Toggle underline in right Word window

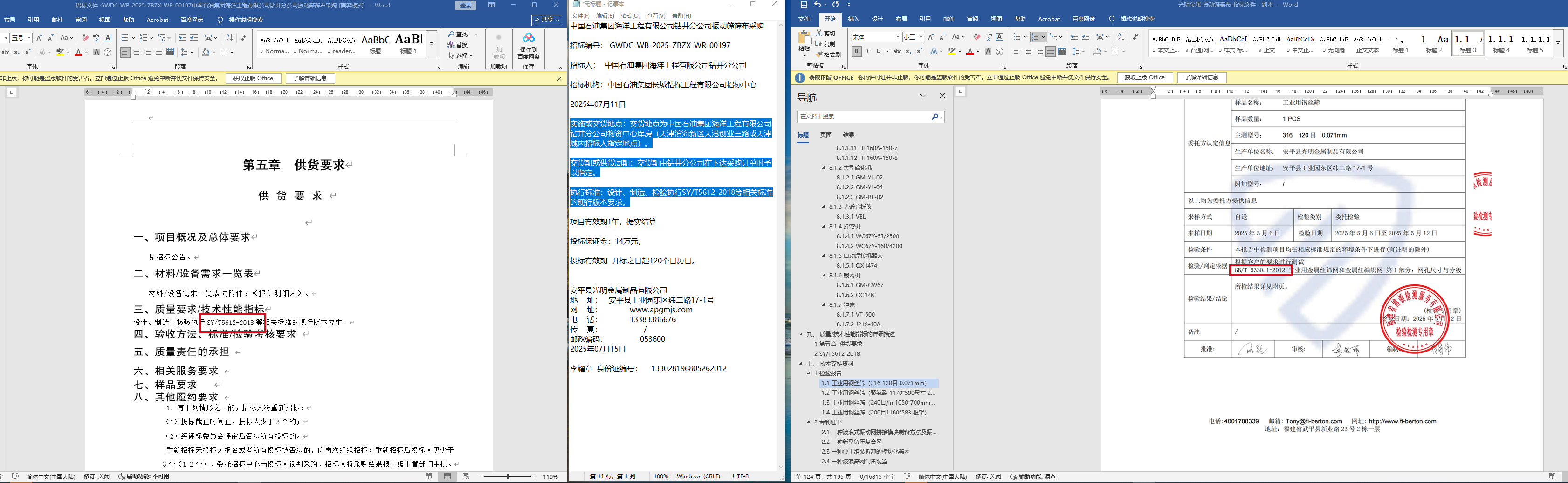pyautogui.click(x=878, y=52)
